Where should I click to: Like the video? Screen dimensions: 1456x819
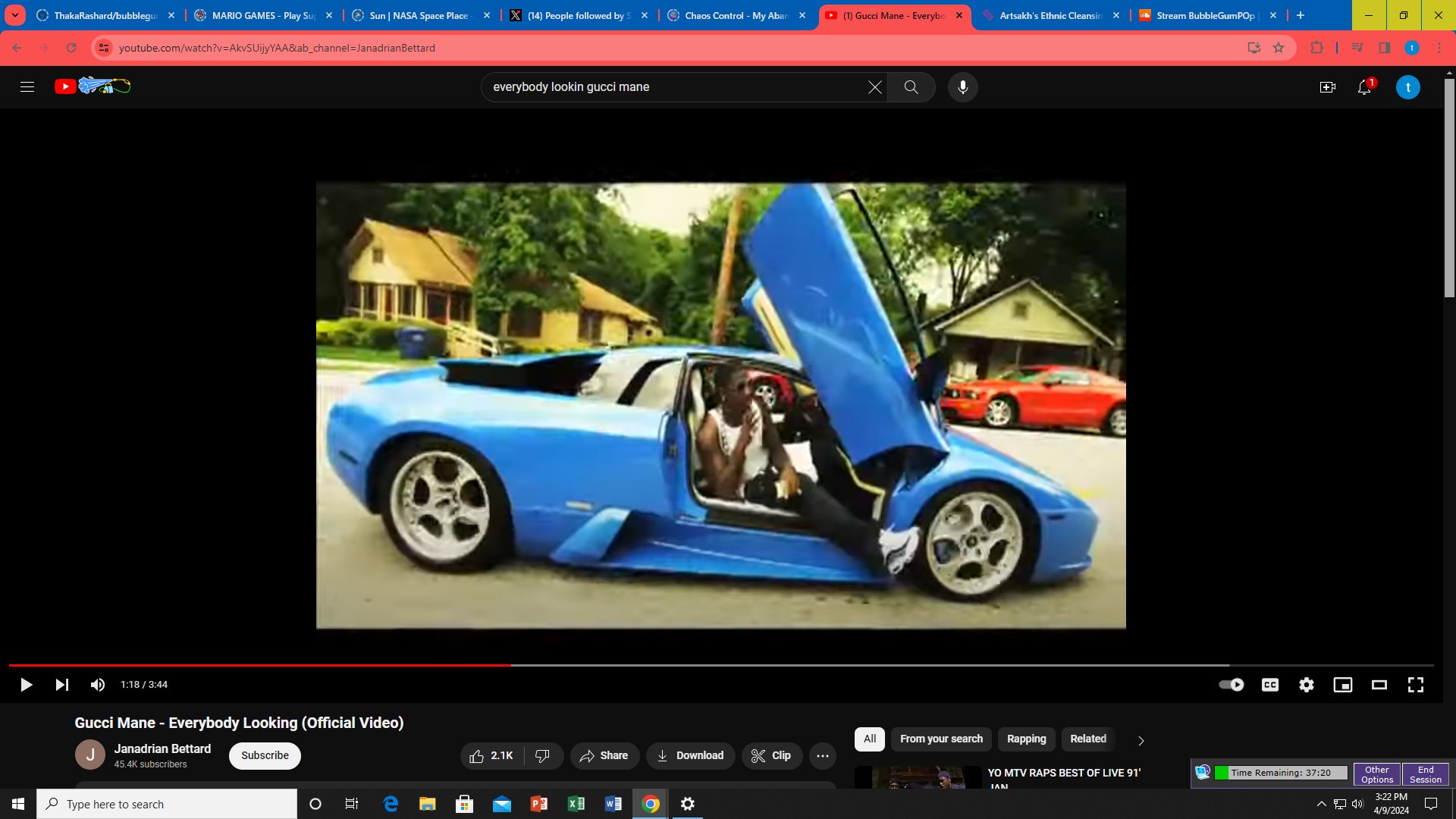491,756
